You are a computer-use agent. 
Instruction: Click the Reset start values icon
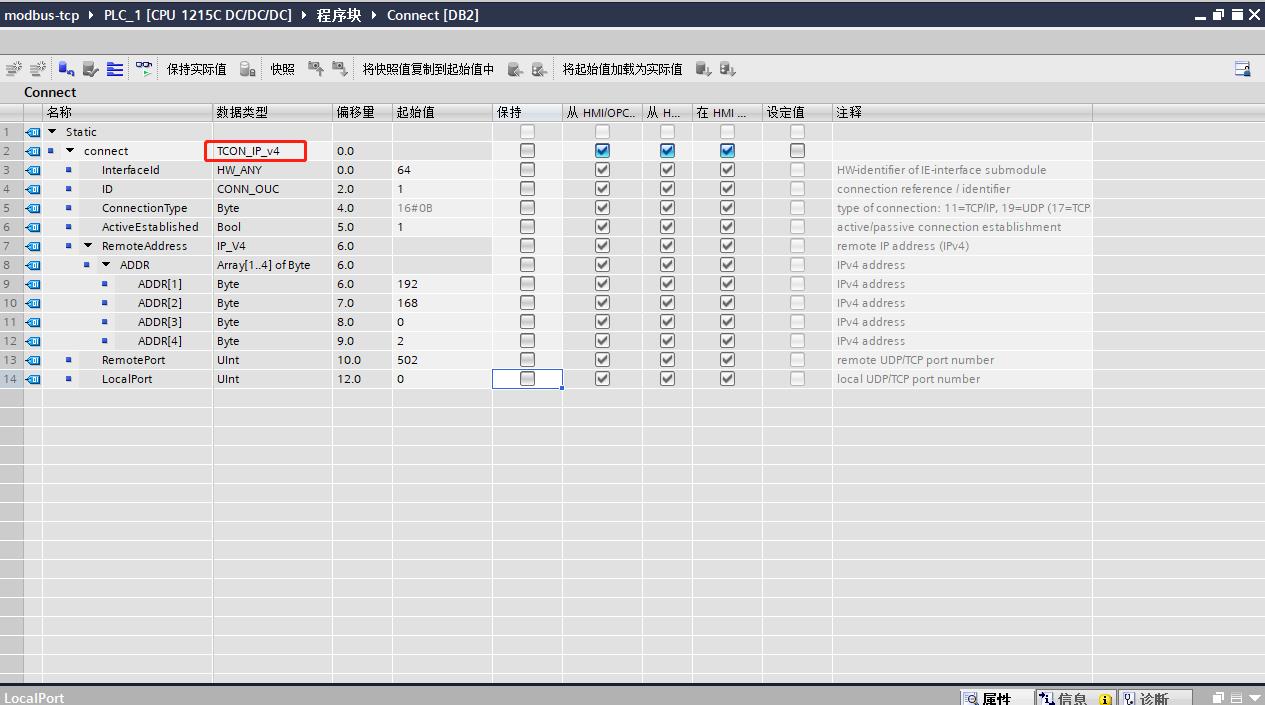tap(66, 69)
